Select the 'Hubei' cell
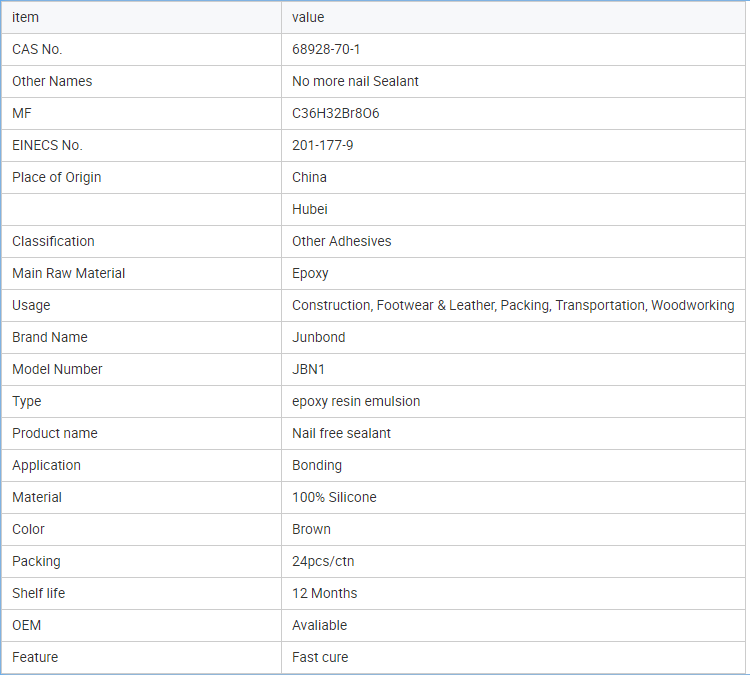The height and width of the screenshot is (675, 750). point(309,209)
